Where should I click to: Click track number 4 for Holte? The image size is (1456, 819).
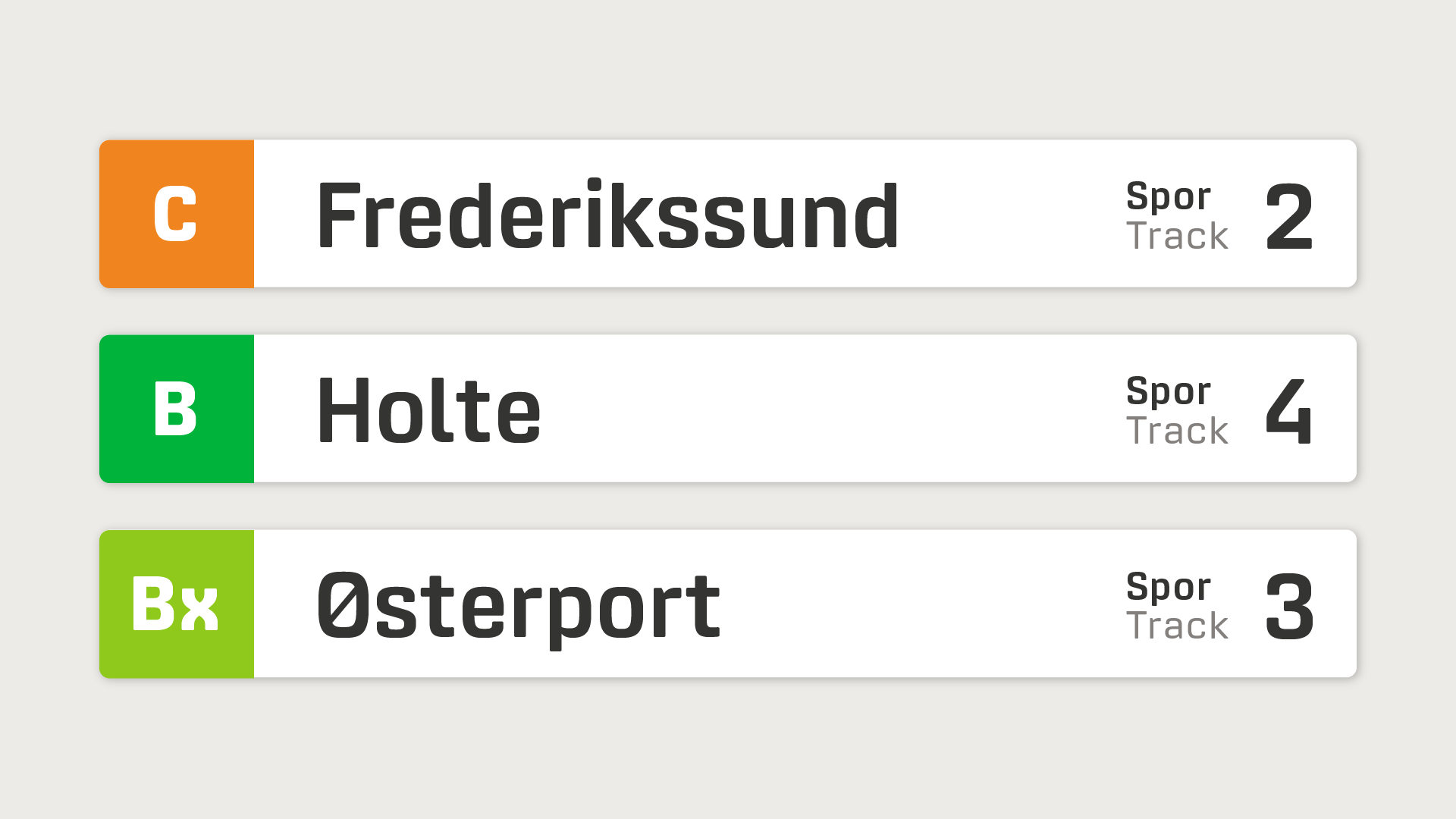(x=1289, y=411)
